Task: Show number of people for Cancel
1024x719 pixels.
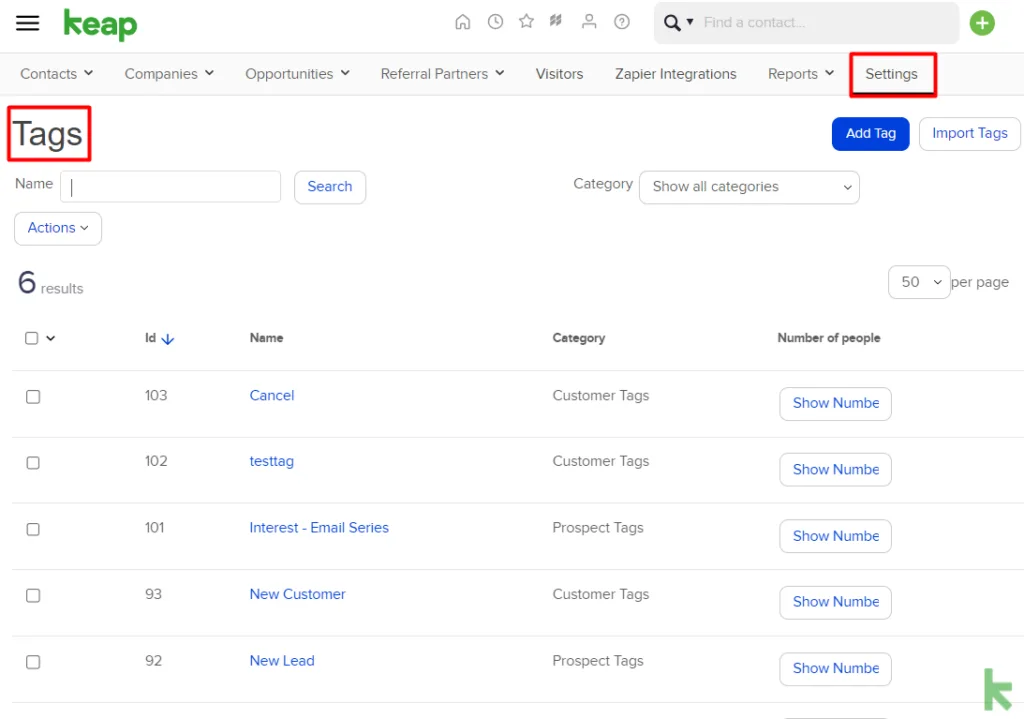Action: (835, 404)
